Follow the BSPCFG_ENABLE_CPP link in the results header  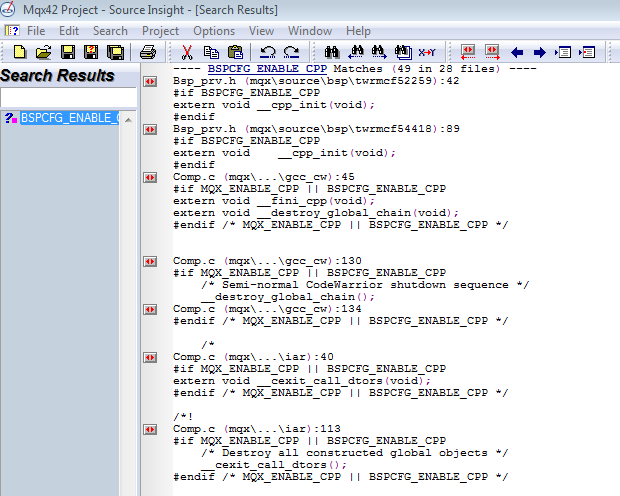point(267,69)
